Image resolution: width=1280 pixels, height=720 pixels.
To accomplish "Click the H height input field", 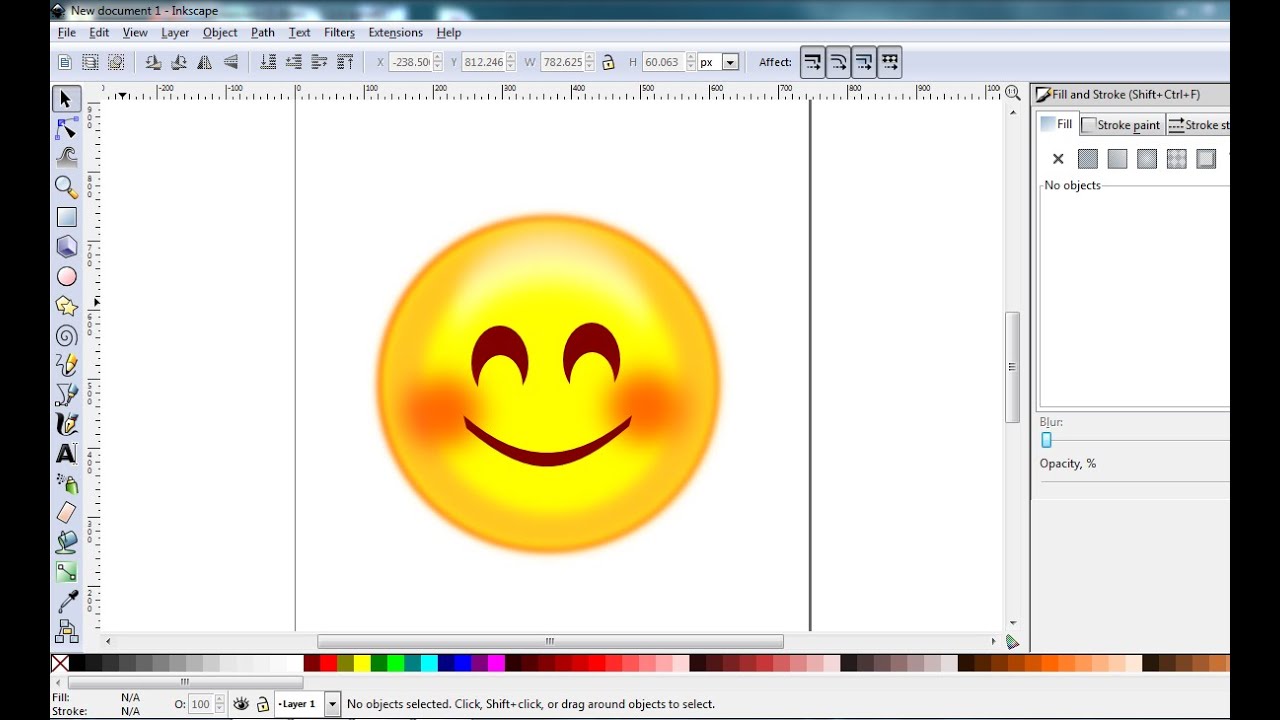I will pyautogui.click(x=662, y=62).
